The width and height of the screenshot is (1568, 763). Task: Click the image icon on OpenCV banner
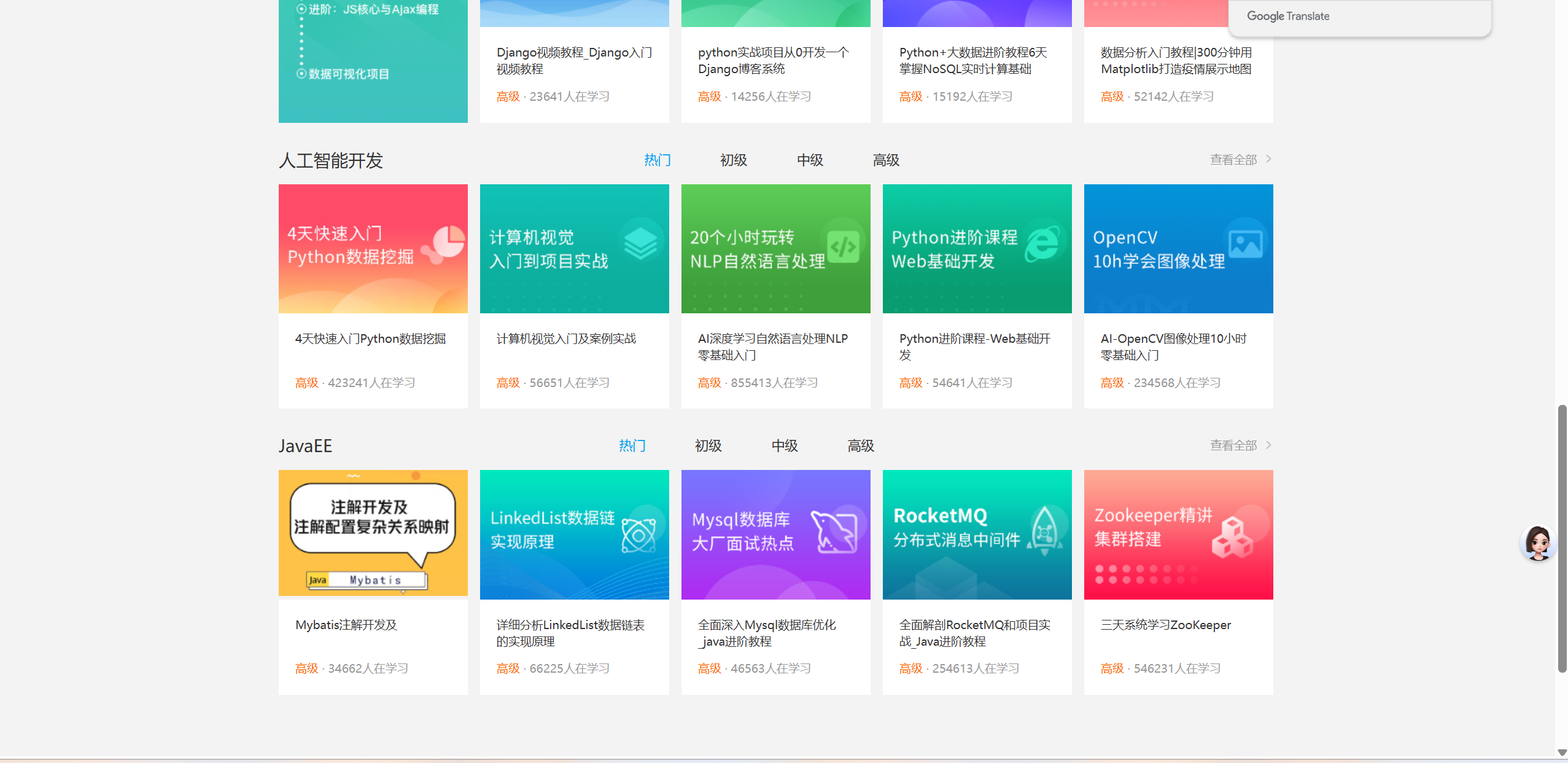pos(1246,245)
